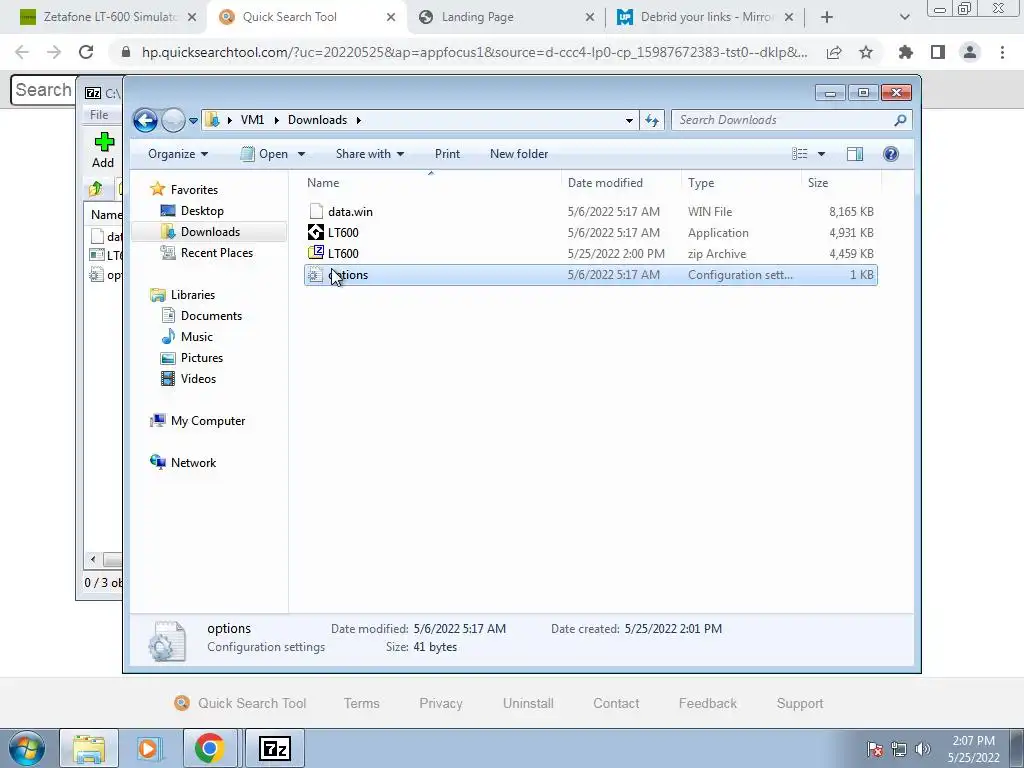The height and width of the screenshot is (768, 1024).
Task: Click the Explorer forward navigation arrow
Action: pyautogui.click(x=173, y=120)
